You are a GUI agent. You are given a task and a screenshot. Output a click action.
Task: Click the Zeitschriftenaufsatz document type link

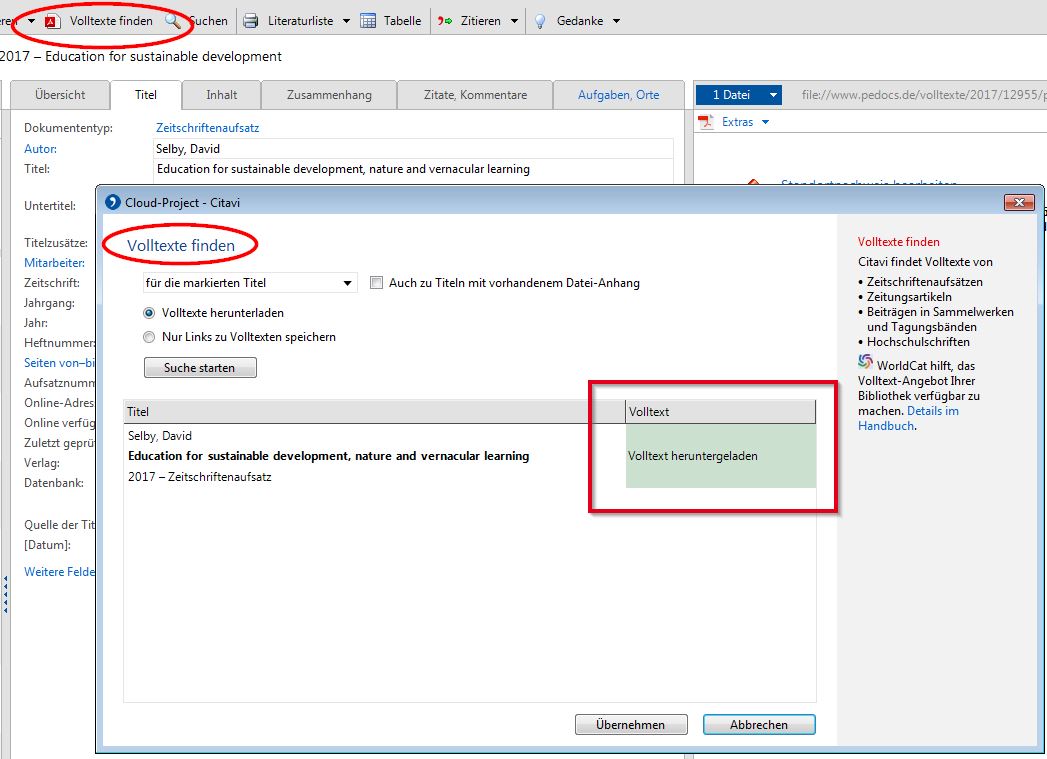tap(208, 128)
